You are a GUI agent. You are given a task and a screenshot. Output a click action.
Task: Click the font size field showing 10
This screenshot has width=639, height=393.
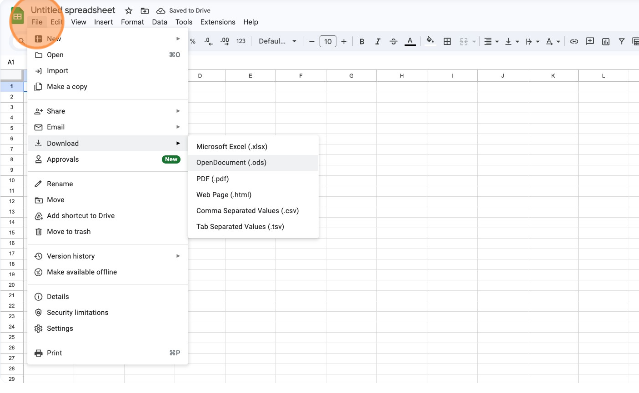pyautogui.click(x=328, y=42)
